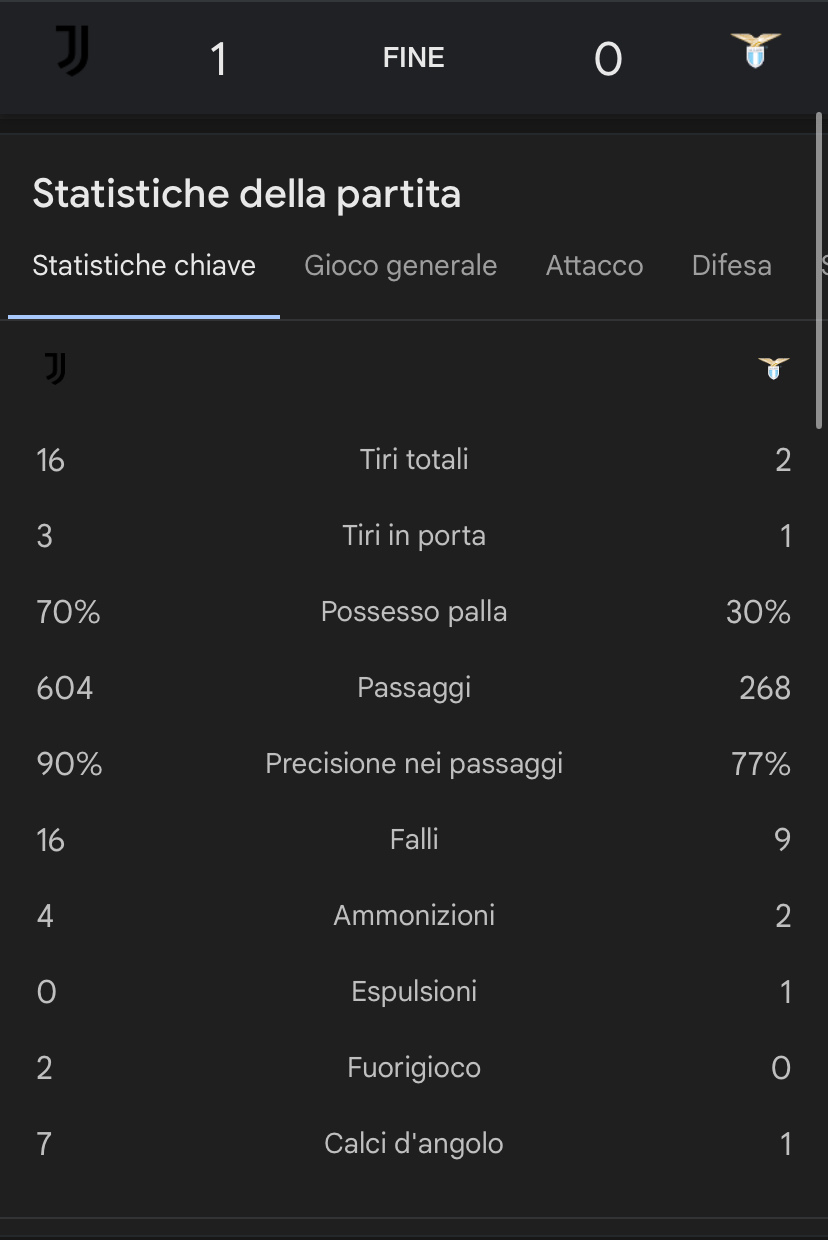The height and width of the screenshot is (1240, 828).
Task: Select the Attacco tab
Action: (x=595, y=265)
